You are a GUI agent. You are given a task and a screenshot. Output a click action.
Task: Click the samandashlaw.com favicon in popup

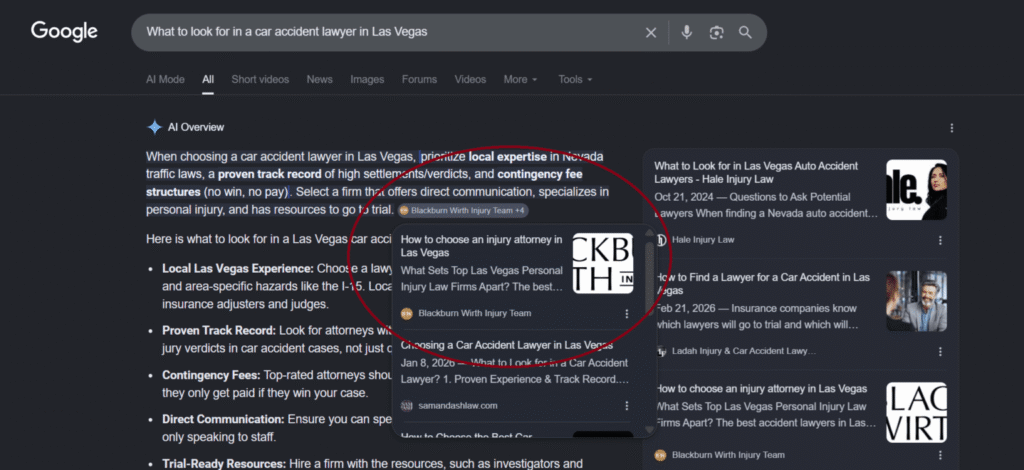[x=407, y=406]
